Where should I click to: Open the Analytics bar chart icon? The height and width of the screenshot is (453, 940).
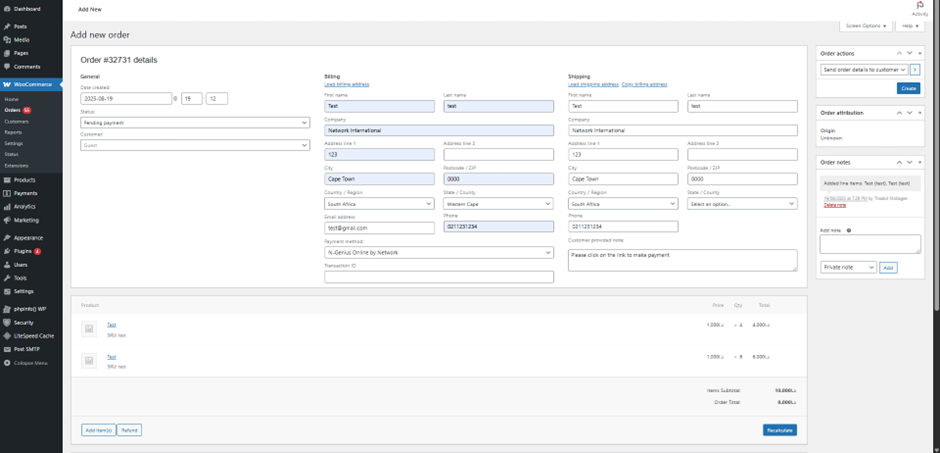coord(7,207)
